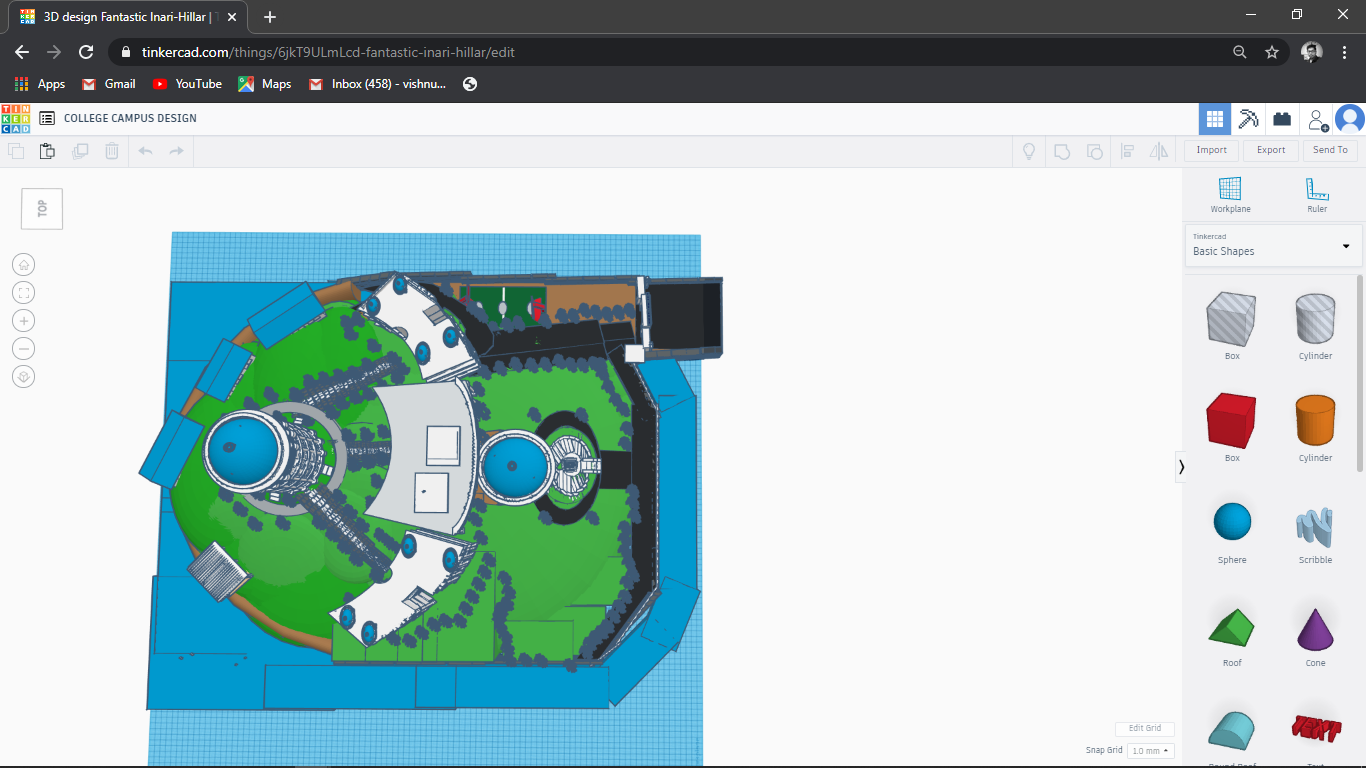This screenshot has width=1366, height=768.
Task: Click the Bricks mode icon
Action: pyautogui.click(x=1281, y=119)
